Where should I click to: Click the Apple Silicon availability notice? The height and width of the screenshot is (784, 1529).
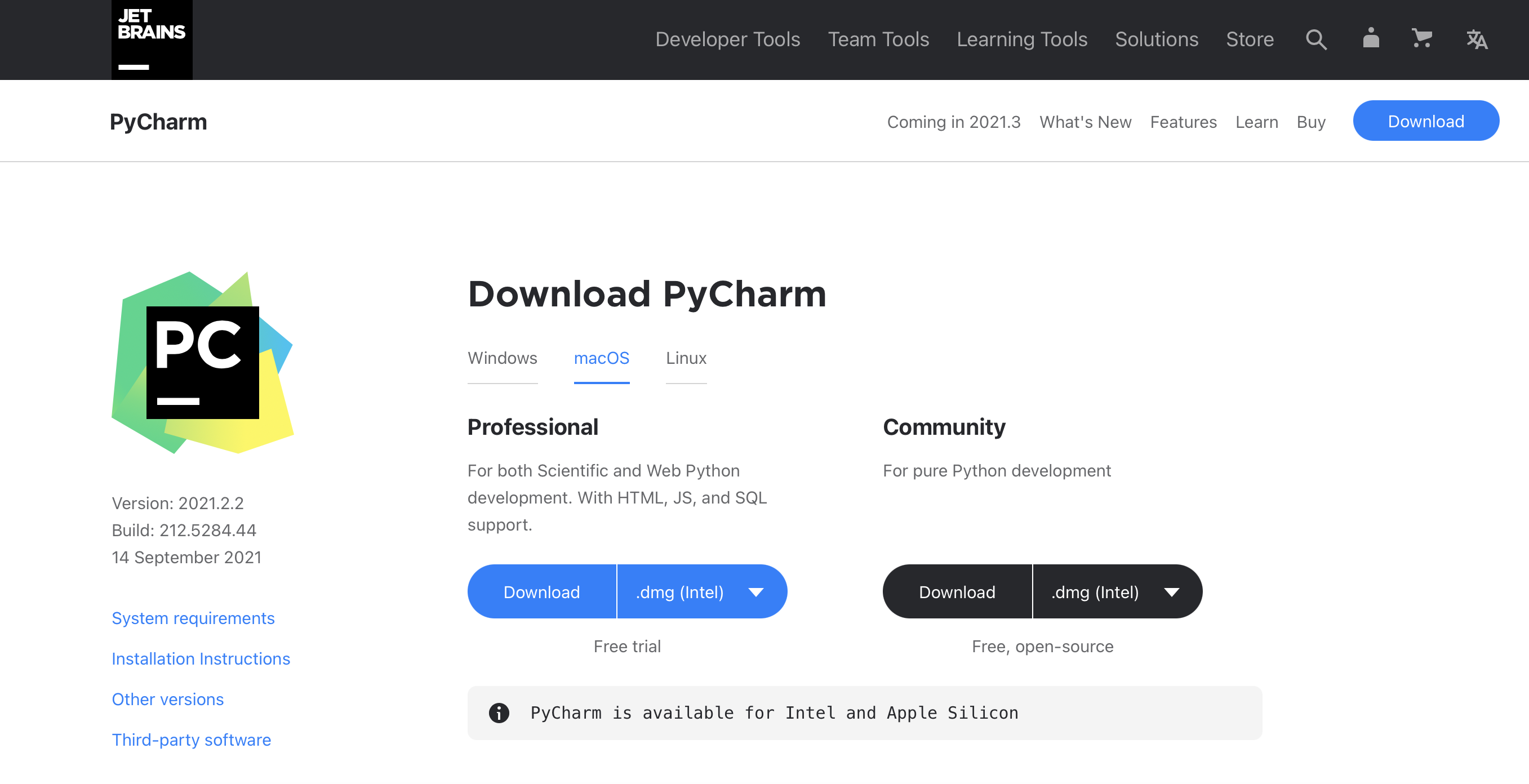click(864, 713)
